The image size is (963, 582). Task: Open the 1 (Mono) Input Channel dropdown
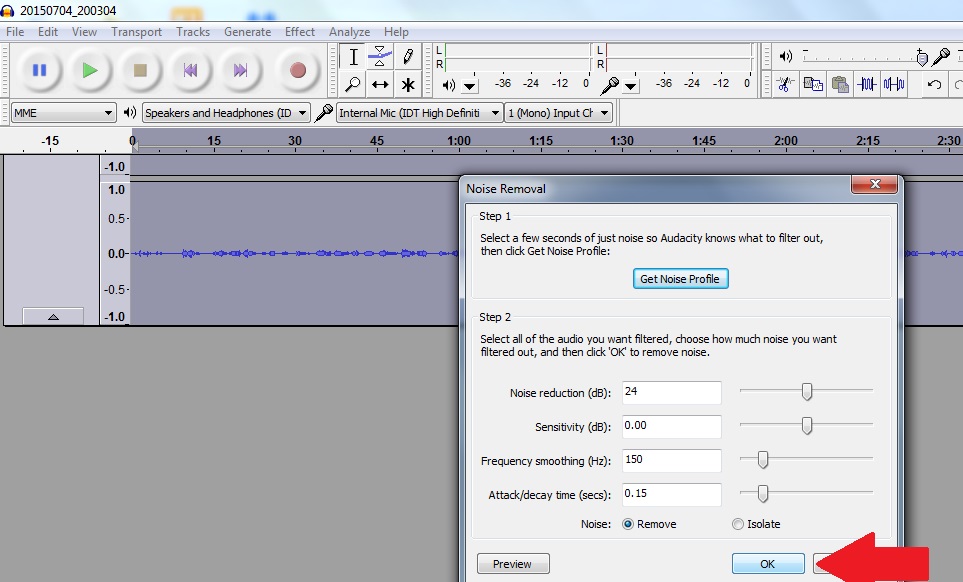(559, 113)
